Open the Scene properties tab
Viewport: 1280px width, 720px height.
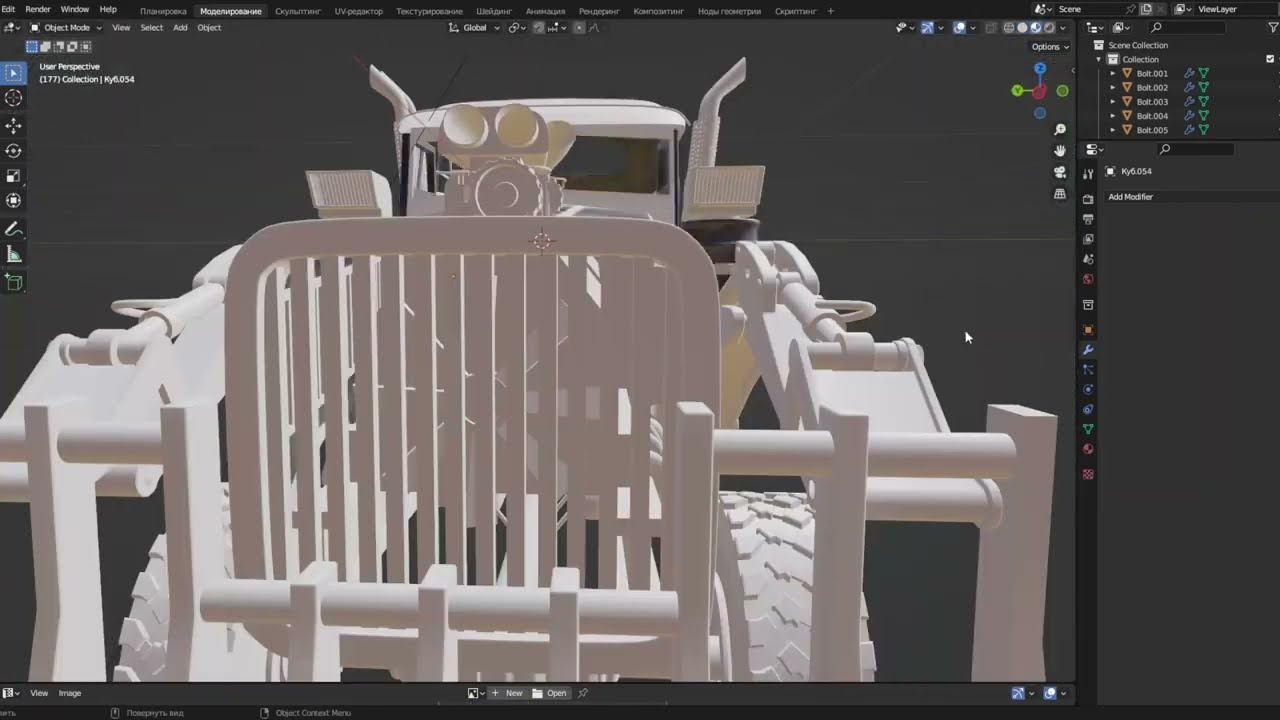point(1088,259)
